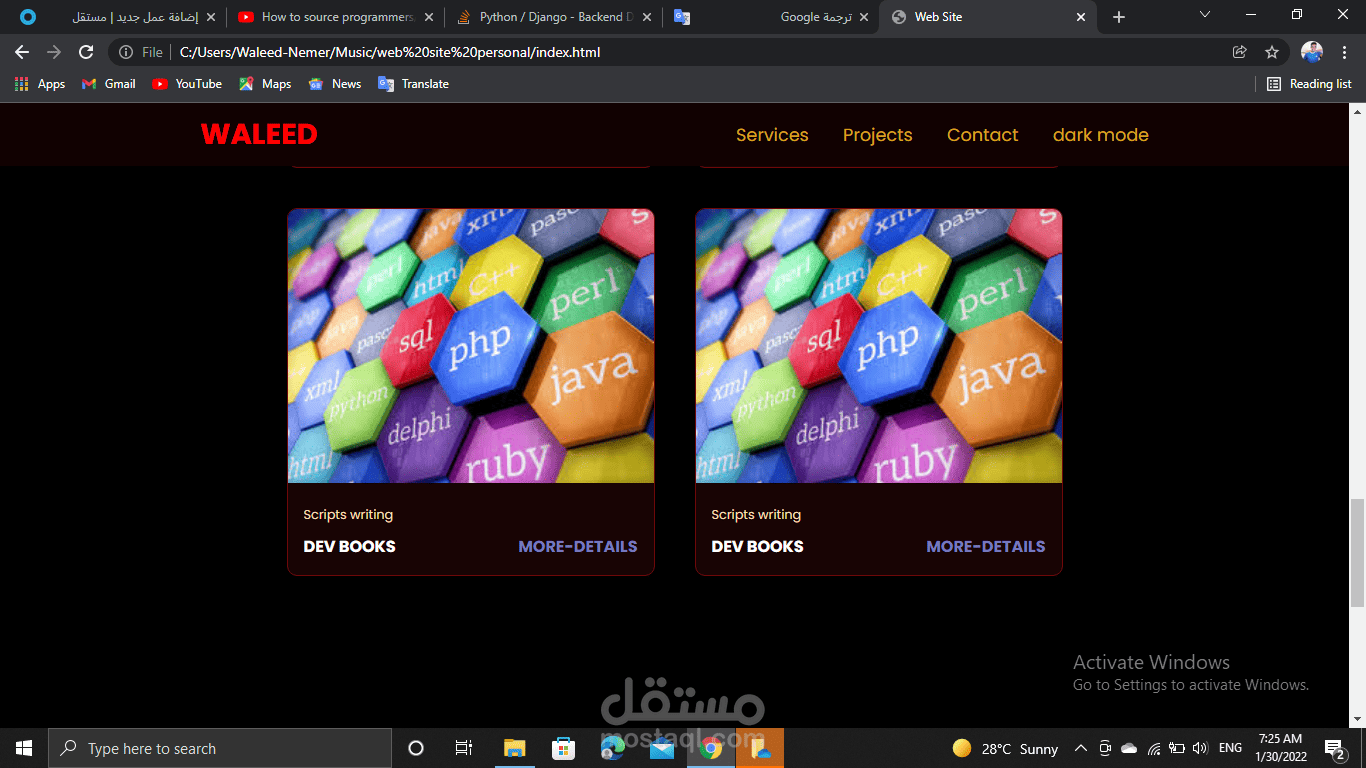This screenshot has width=1366, height=768.
Task: Open the Reading list panel
Action: 1309,84
